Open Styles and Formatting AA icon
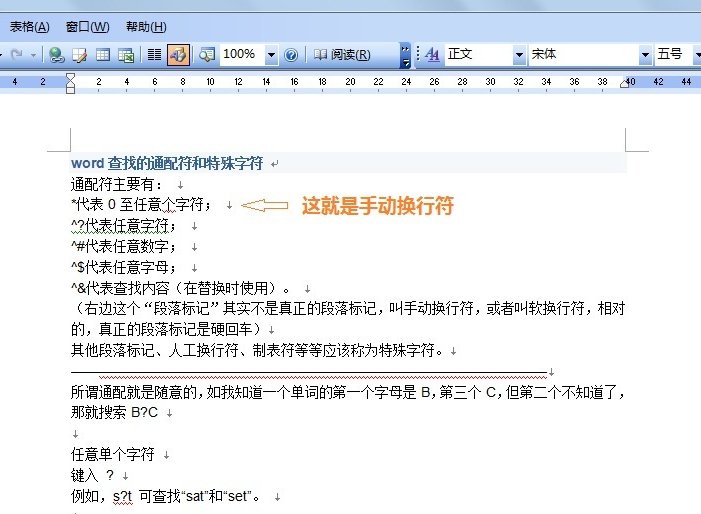 coord(432,55)
